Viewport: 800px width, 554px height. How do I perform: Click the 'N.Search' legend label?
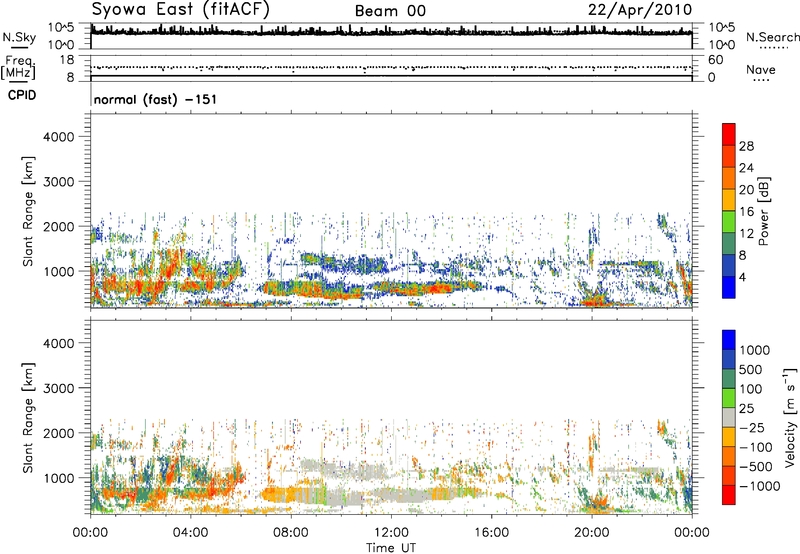pos(772,37)
